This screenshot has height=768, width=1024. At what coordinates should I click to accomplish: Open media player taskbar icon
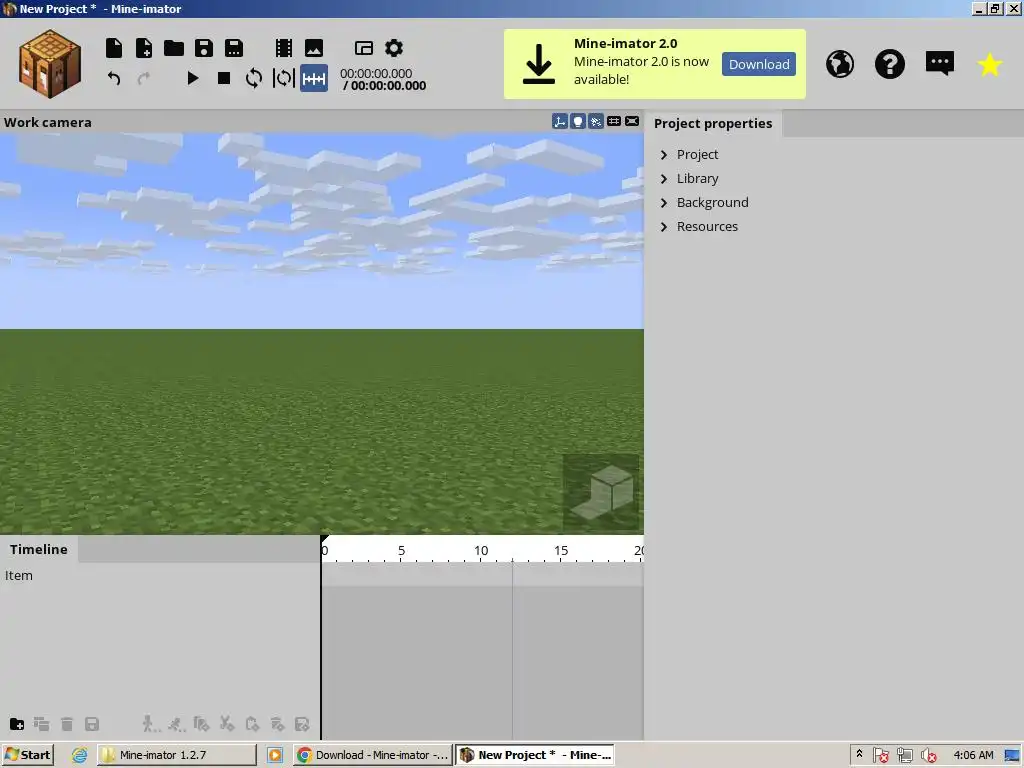pyautogui.click(x=275, y=755)
